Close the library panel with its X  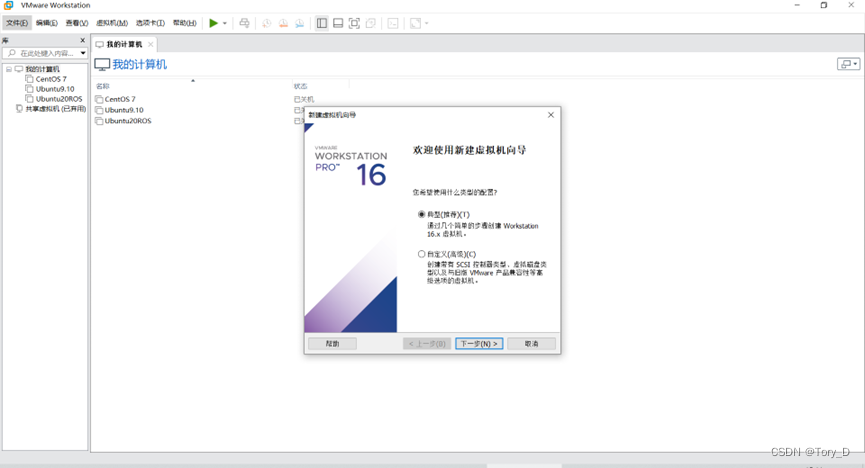click(83, 40)
